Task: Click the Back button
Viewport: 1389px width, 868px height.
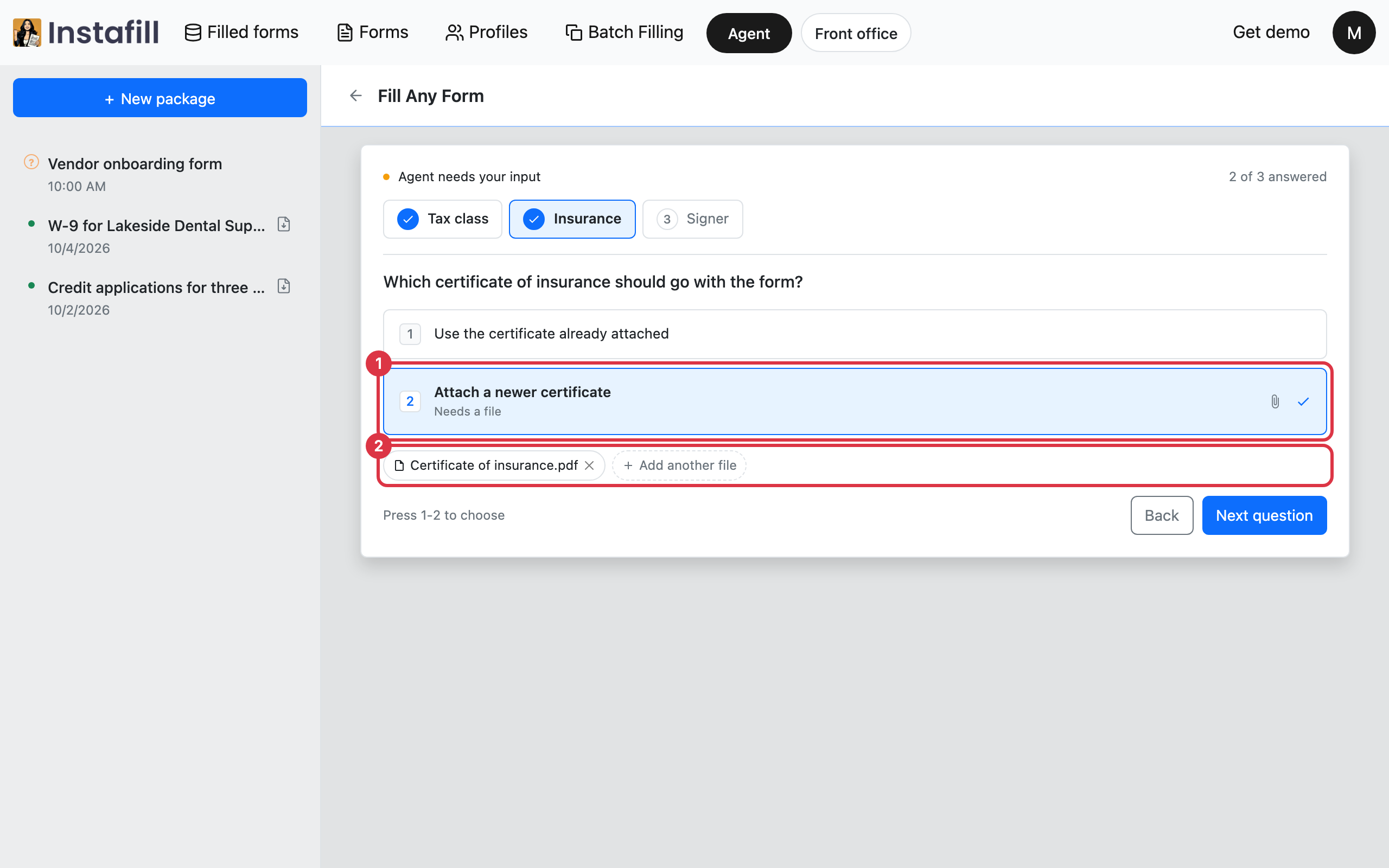Action: [x=1162, y=515]
